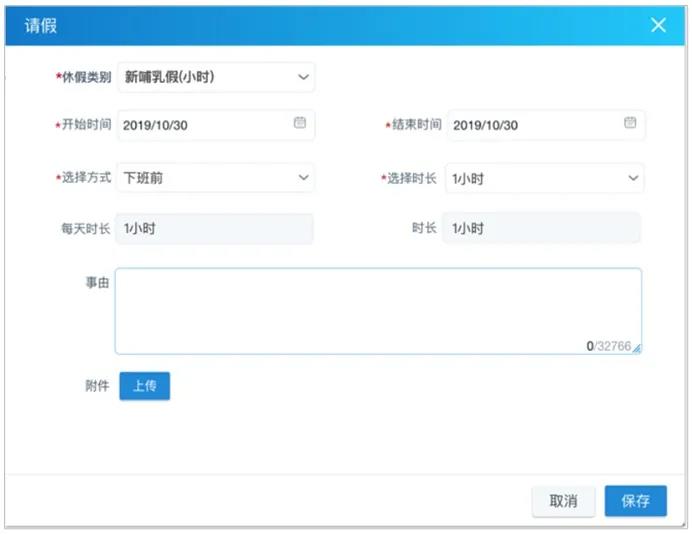The width and height of the screenshot is (692, 534).
Task: Click the 附件 attachment label
Action: click(97, 386)
